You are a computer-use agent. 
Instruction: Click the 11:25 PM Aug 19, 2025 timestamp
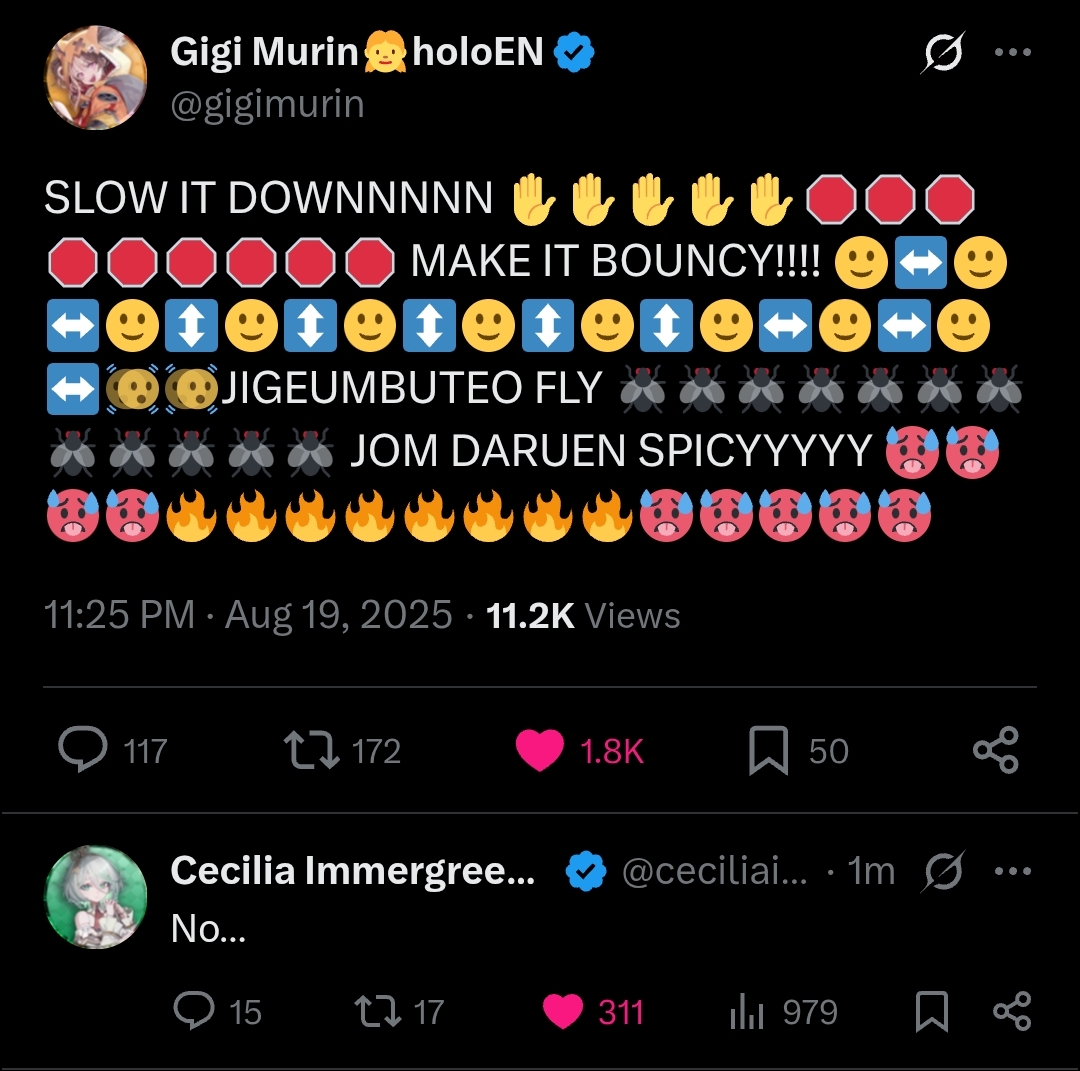click(x=248, y=615)
